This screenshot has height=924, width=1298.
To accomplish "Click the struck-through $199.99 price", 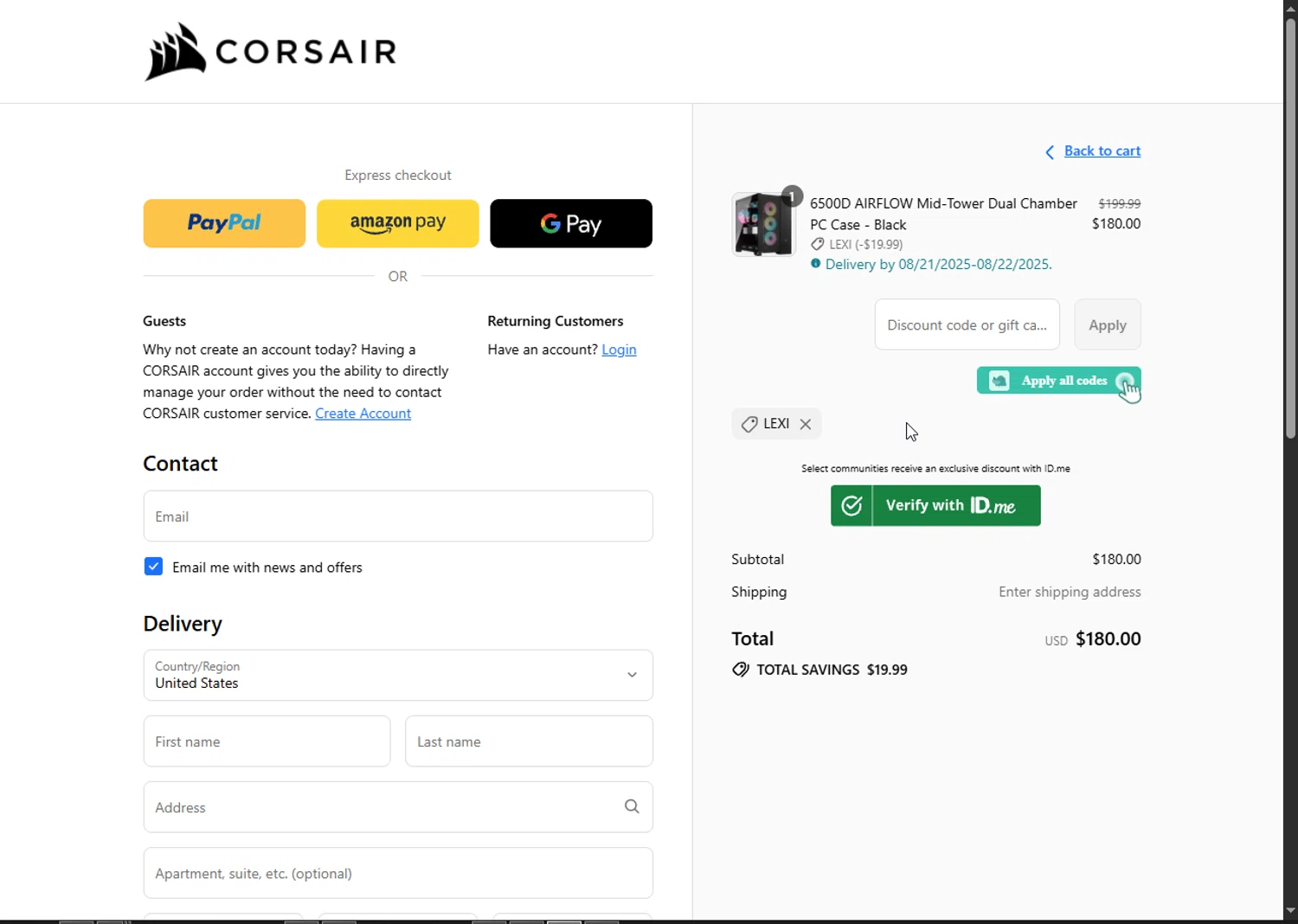I will (x=1120, y=203).
